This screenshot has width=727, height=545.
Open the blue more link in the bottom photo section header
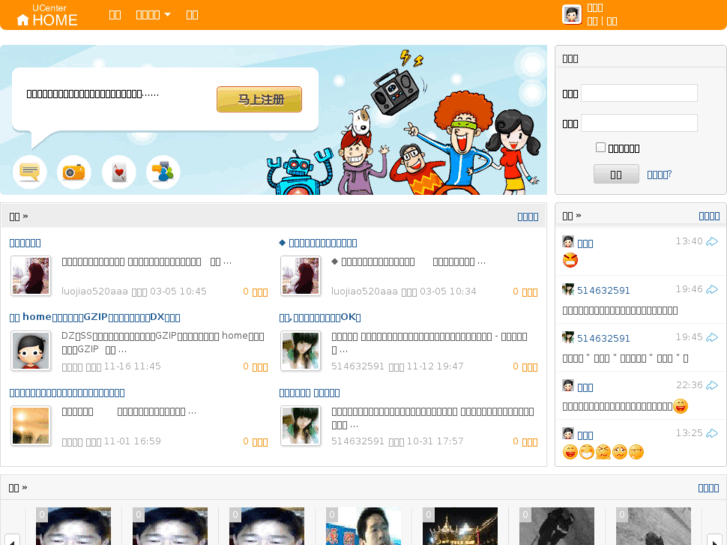[x=708, y=487]
